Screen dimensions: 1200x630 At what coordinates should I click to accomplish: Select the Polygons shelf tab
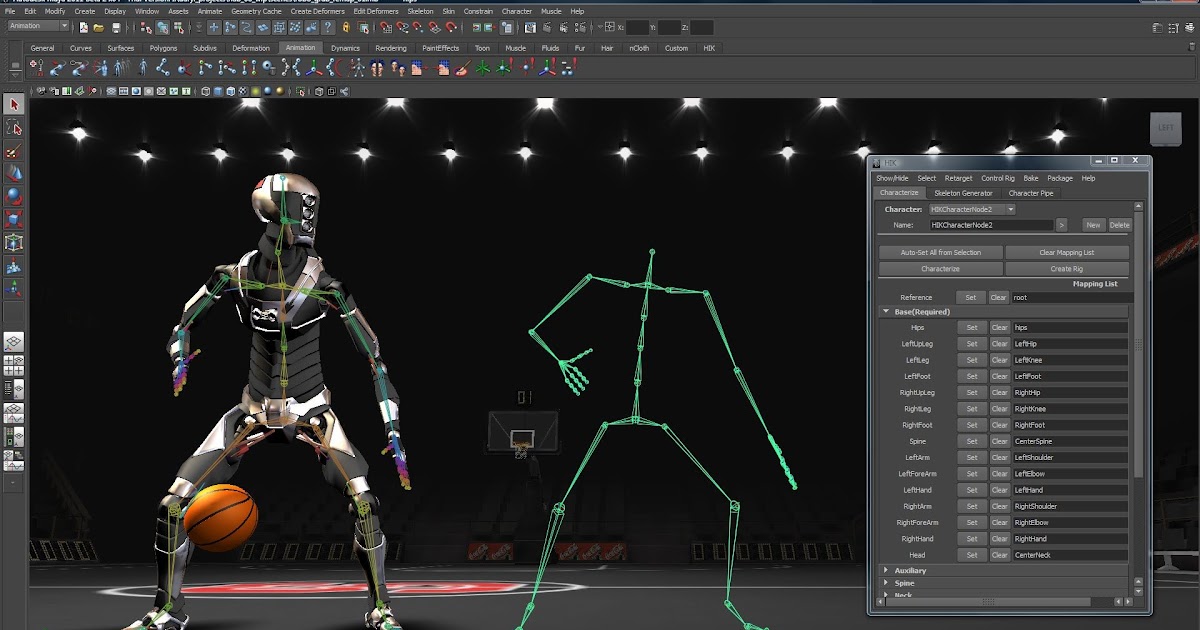point(163,48)
